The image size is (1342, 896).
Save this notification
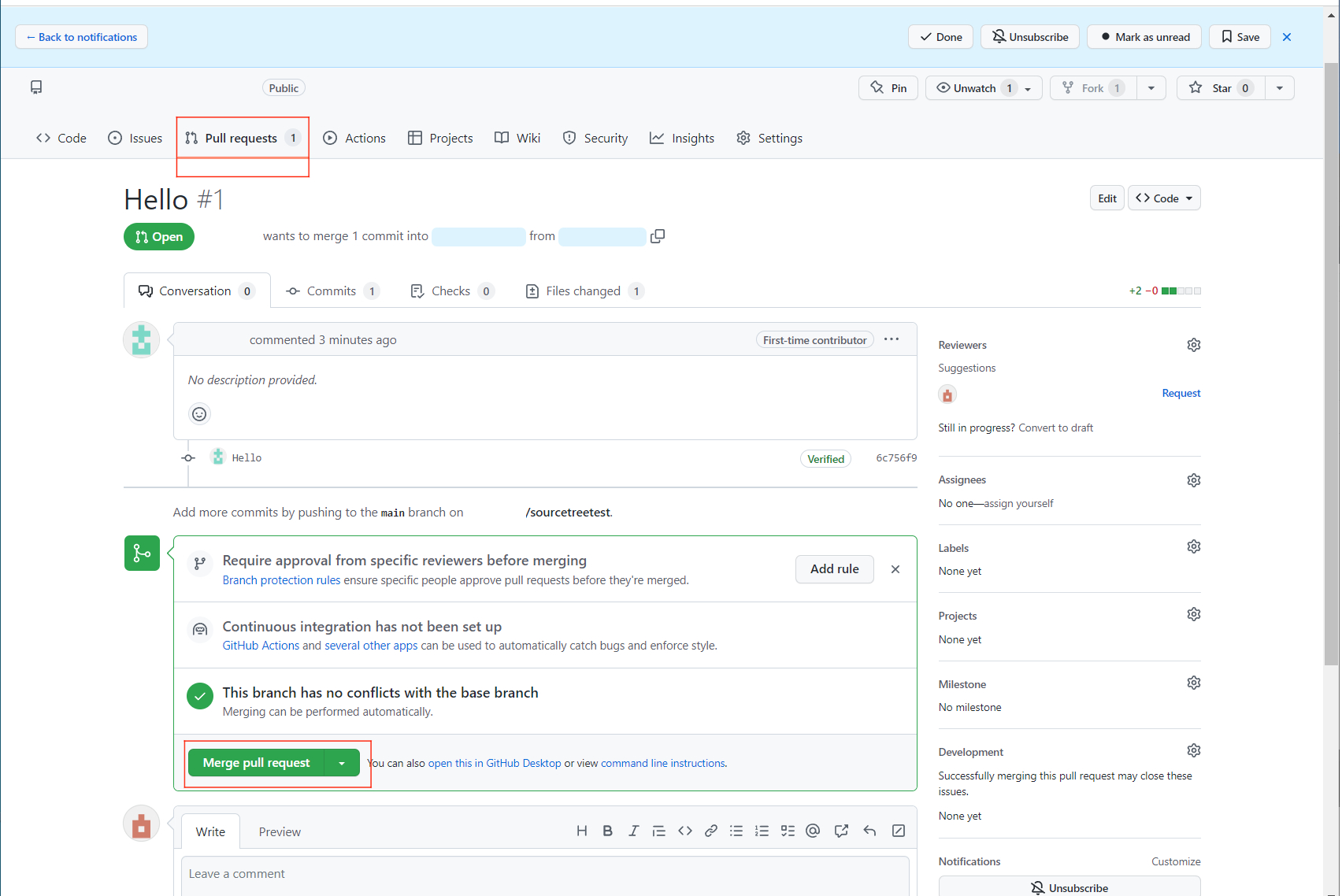pyautogui.click(x=1240, y=37)
